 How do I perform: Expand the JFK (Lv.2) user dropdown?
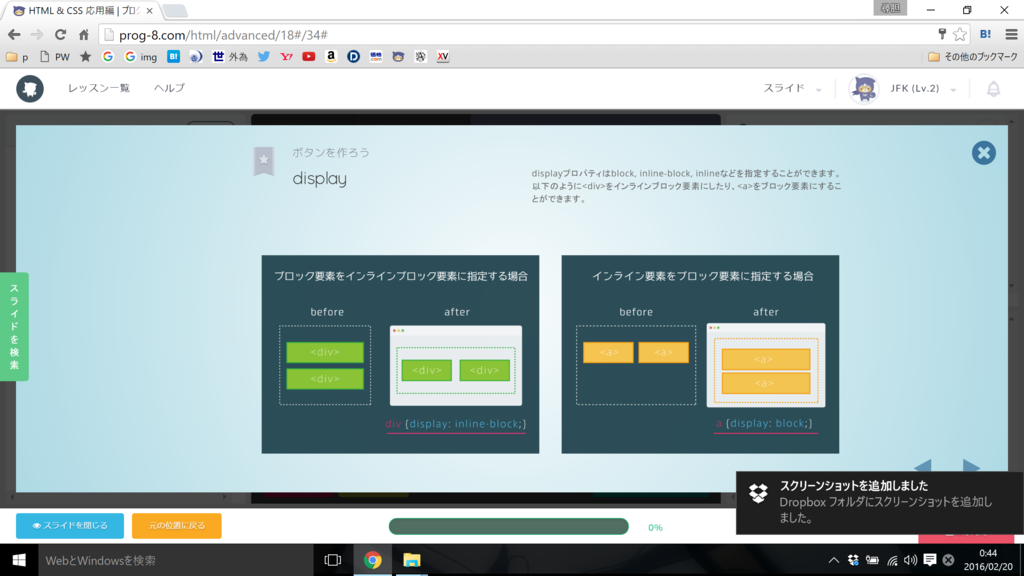[x=923, y=88]
